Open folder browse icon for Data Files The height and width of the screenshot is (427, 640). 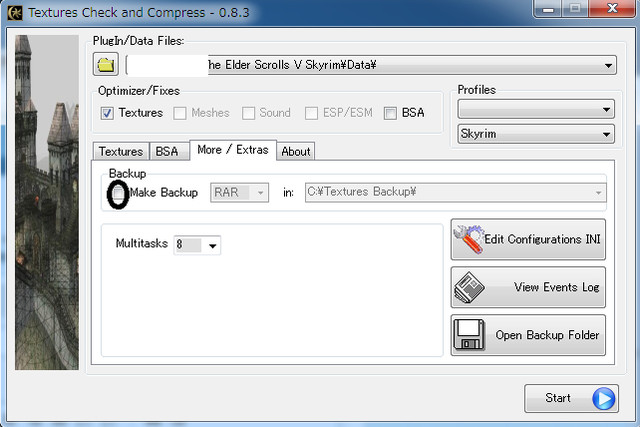[x=106, y=64]
